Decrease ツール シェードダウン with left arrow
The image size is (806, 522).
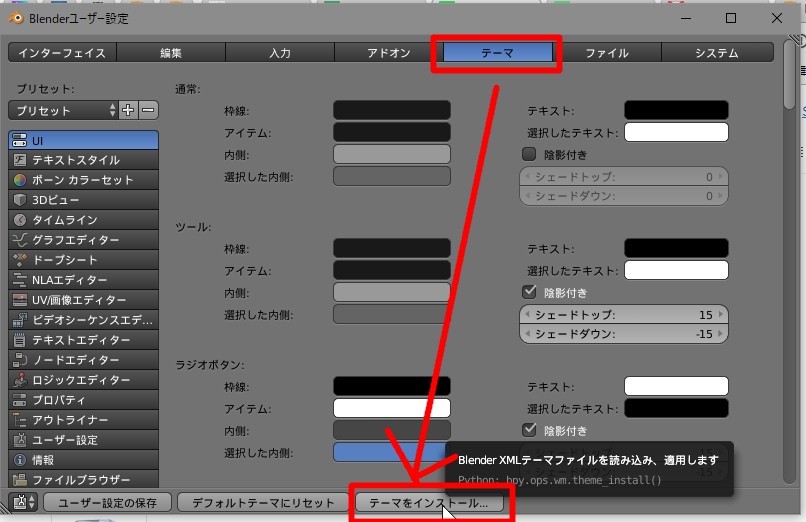[x=526, y=334]
